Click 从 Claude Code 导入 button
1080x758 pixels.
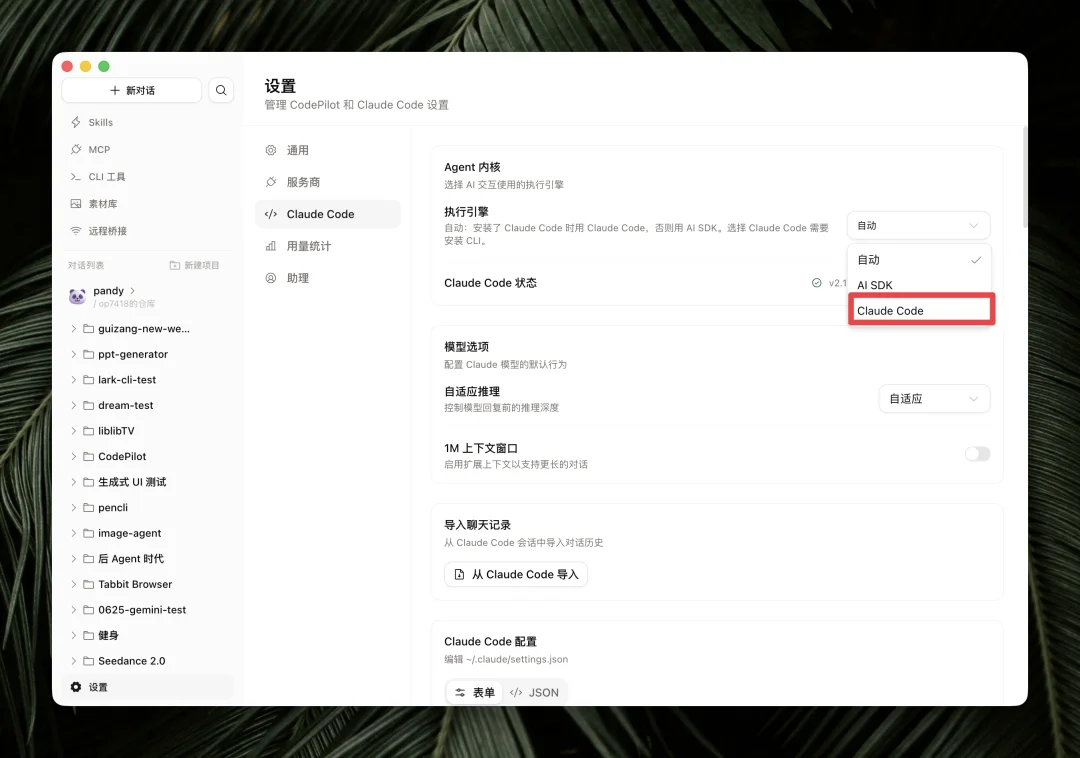click(515, 574)
